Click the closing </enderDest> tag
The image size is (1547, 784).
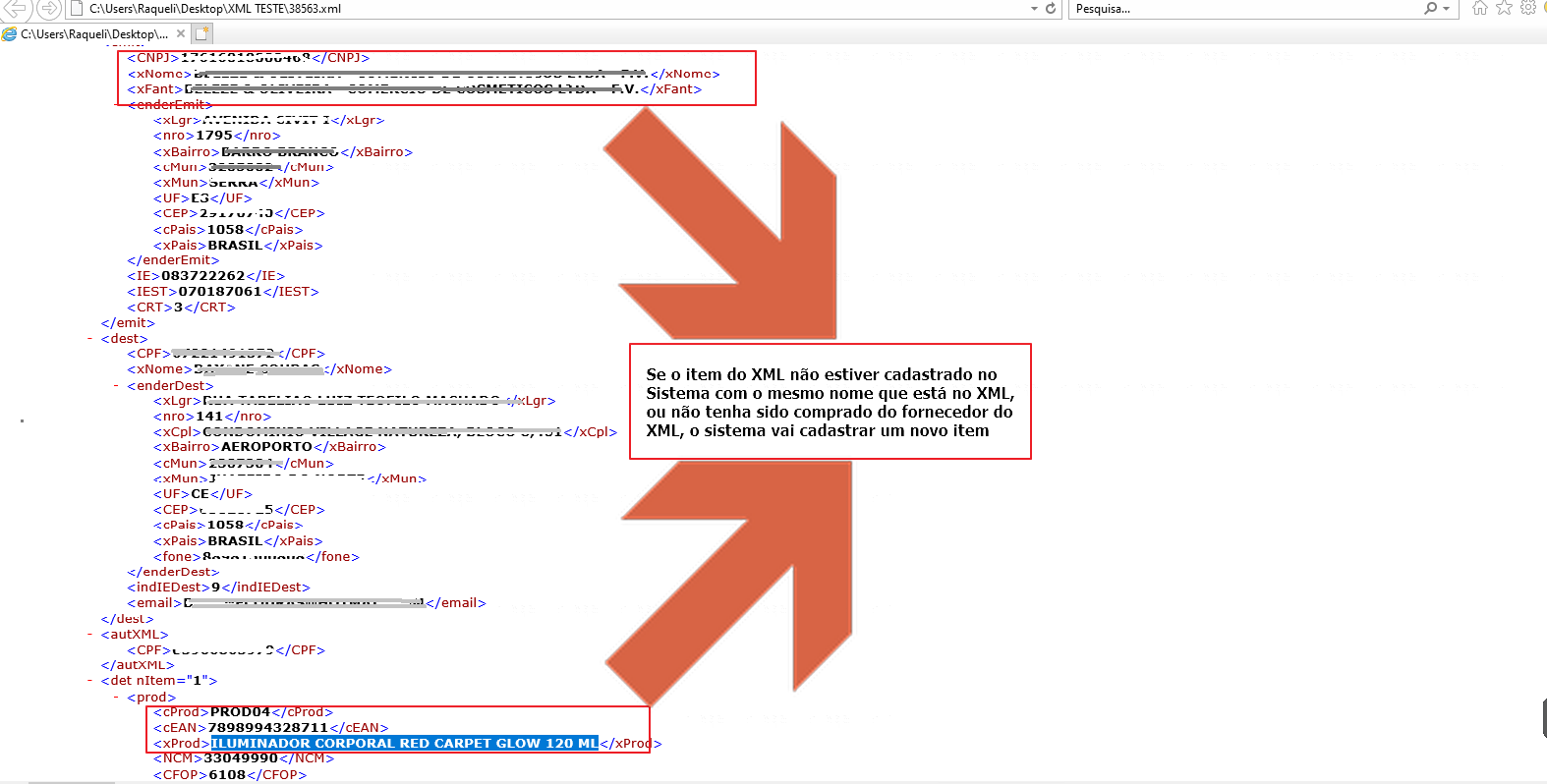[x=173, y=572]
